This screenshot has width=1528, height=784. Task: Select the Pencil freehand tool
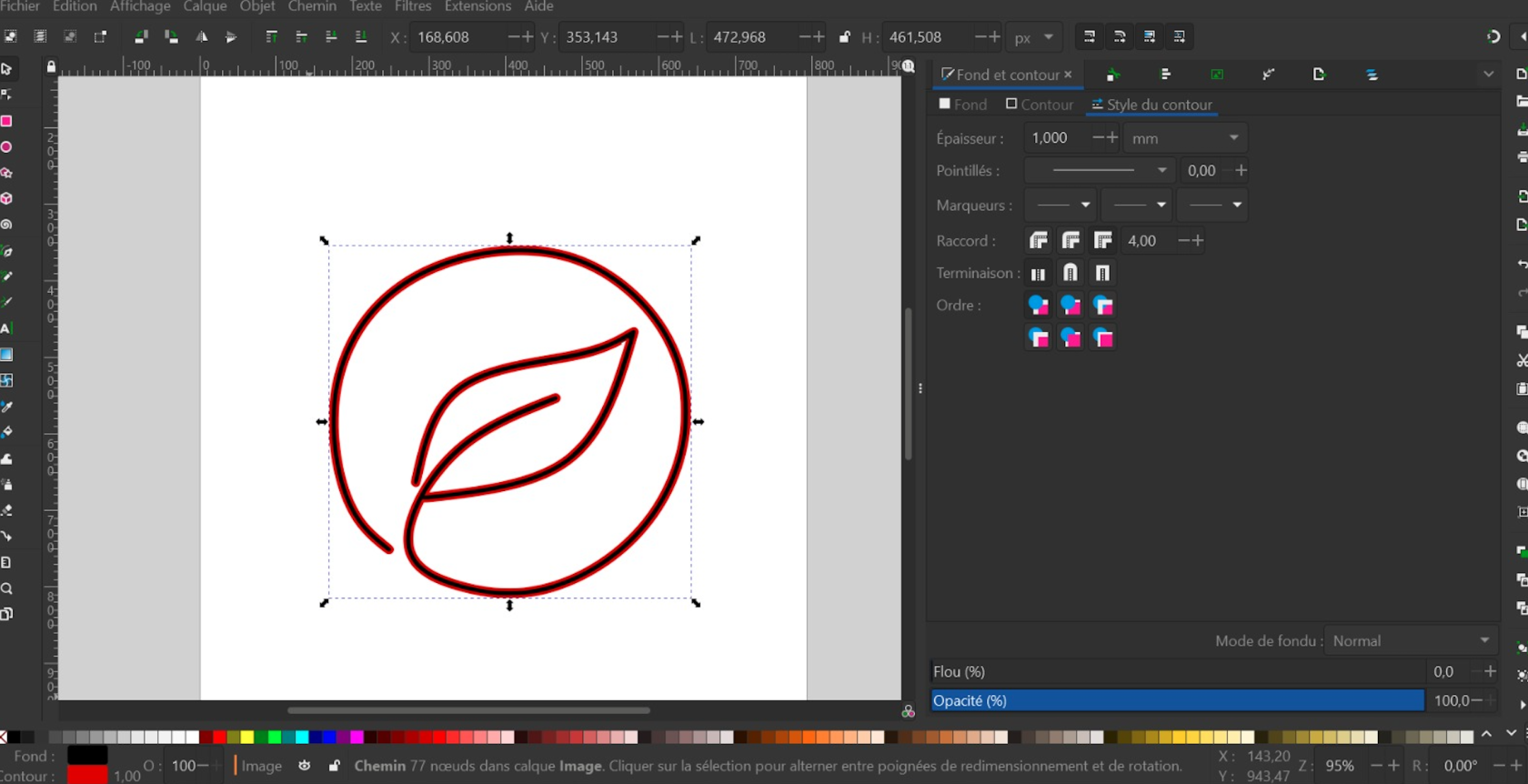[x=6, y=276]
